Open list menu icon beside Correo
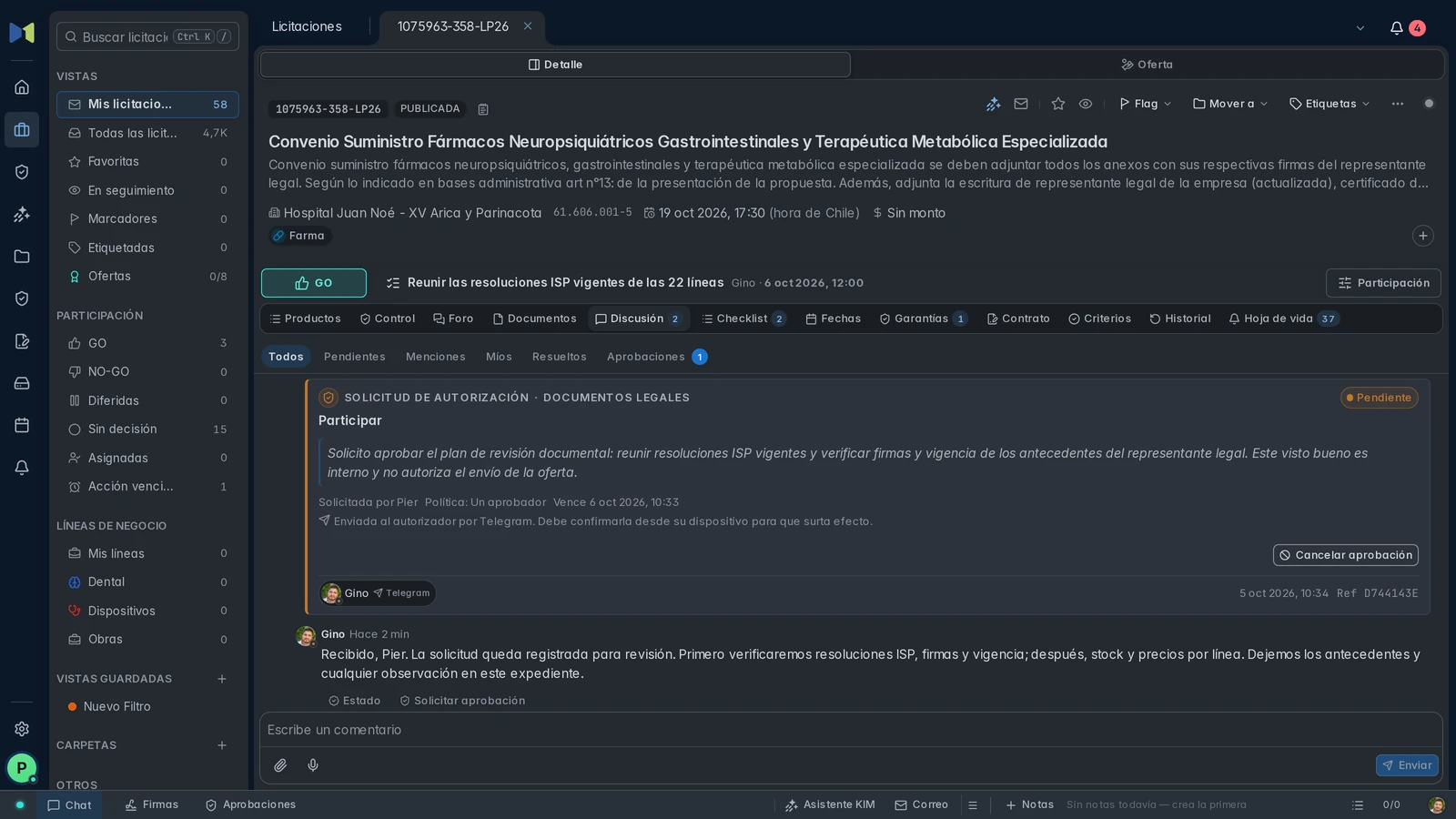 point(973,805)
